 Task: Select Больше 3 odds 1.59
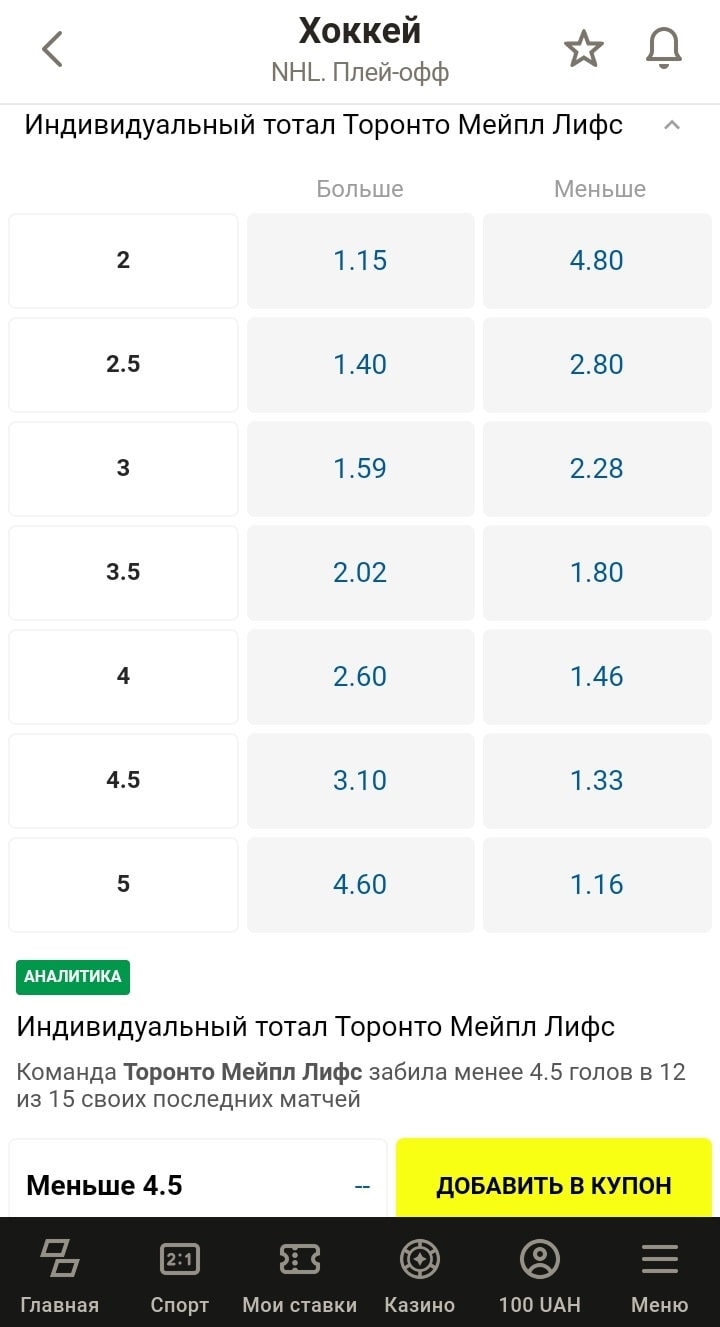click(360, 469)
